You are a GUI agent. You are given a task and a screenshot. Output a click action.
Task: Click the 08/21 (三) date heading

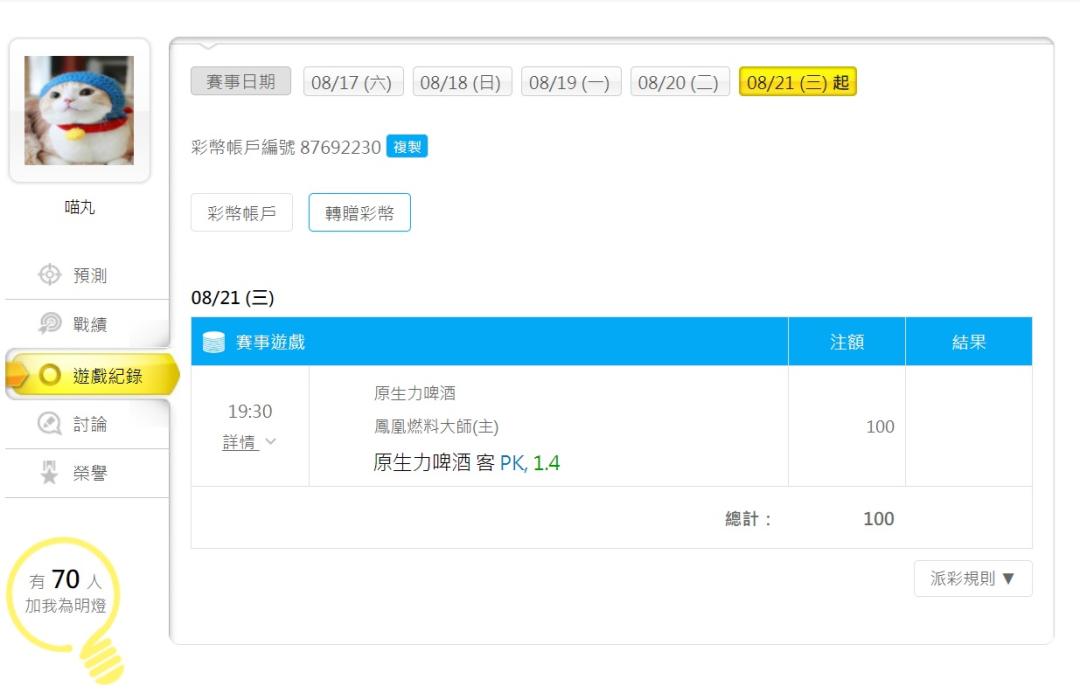tap(232, 298)
